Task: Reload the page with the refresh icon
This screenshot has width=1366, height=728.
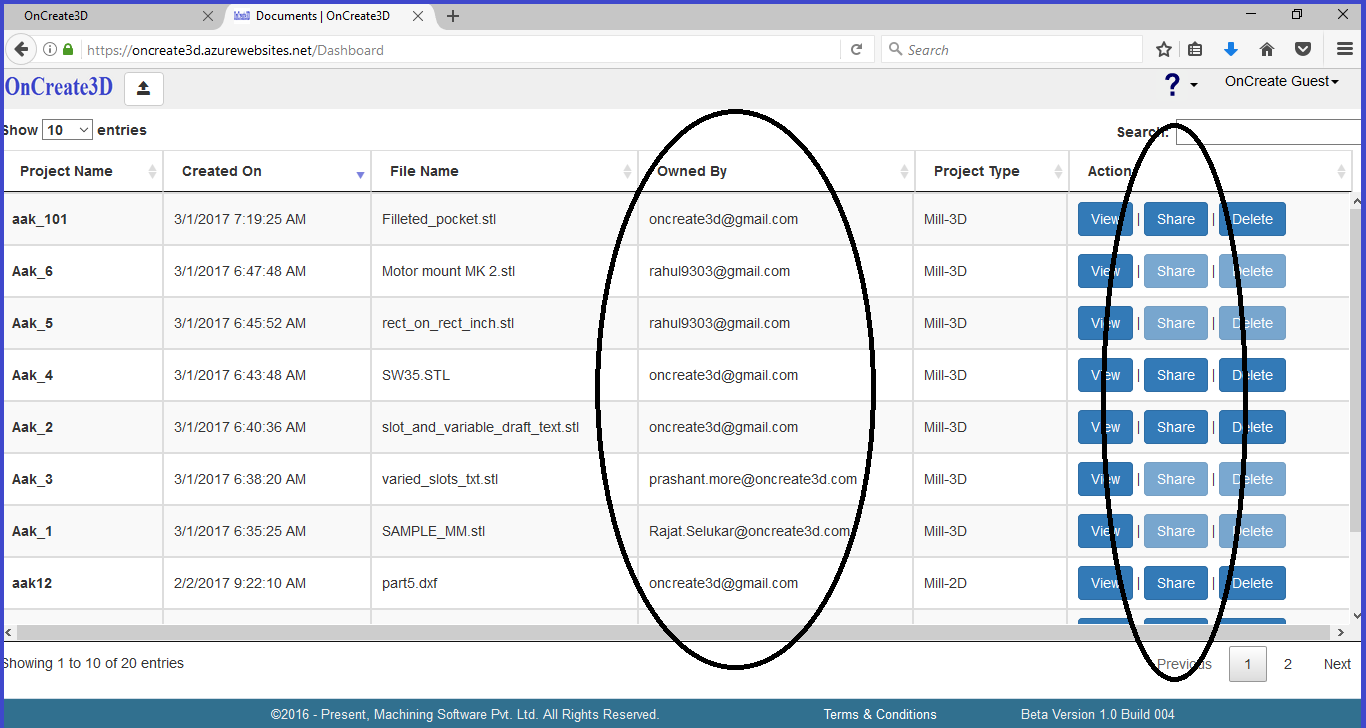Action: [856, 50]
